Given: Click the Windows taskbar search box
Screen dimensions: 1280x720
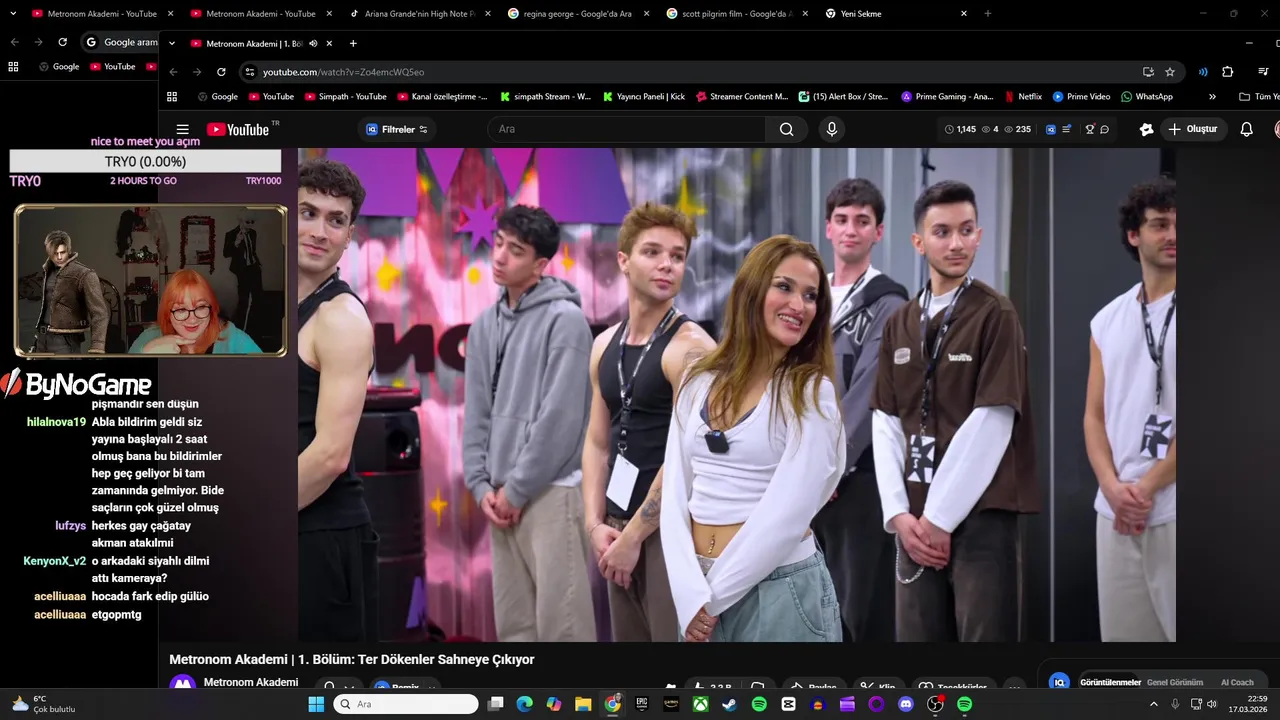Looking at the screenshot, I should tap(404, 704).
